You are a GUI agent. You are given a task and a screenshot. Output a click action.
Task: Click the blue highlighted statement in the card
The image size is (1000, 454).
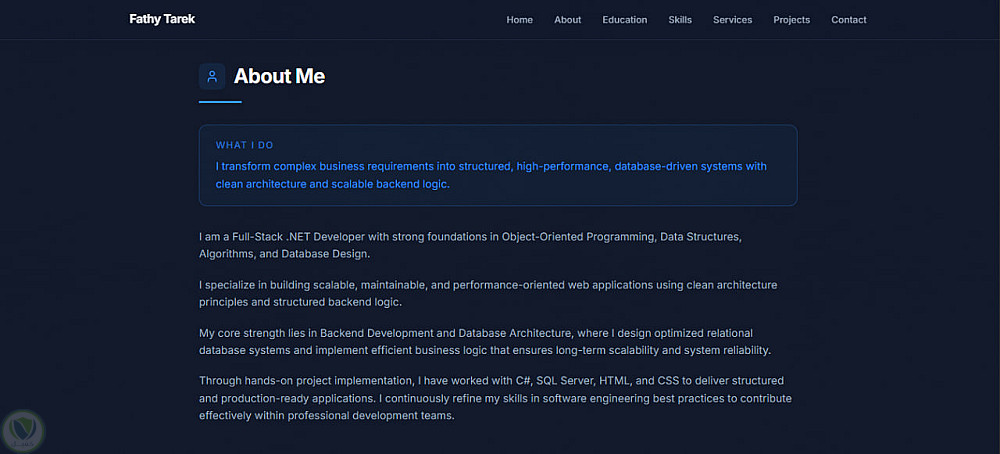[x=491, y=175]
